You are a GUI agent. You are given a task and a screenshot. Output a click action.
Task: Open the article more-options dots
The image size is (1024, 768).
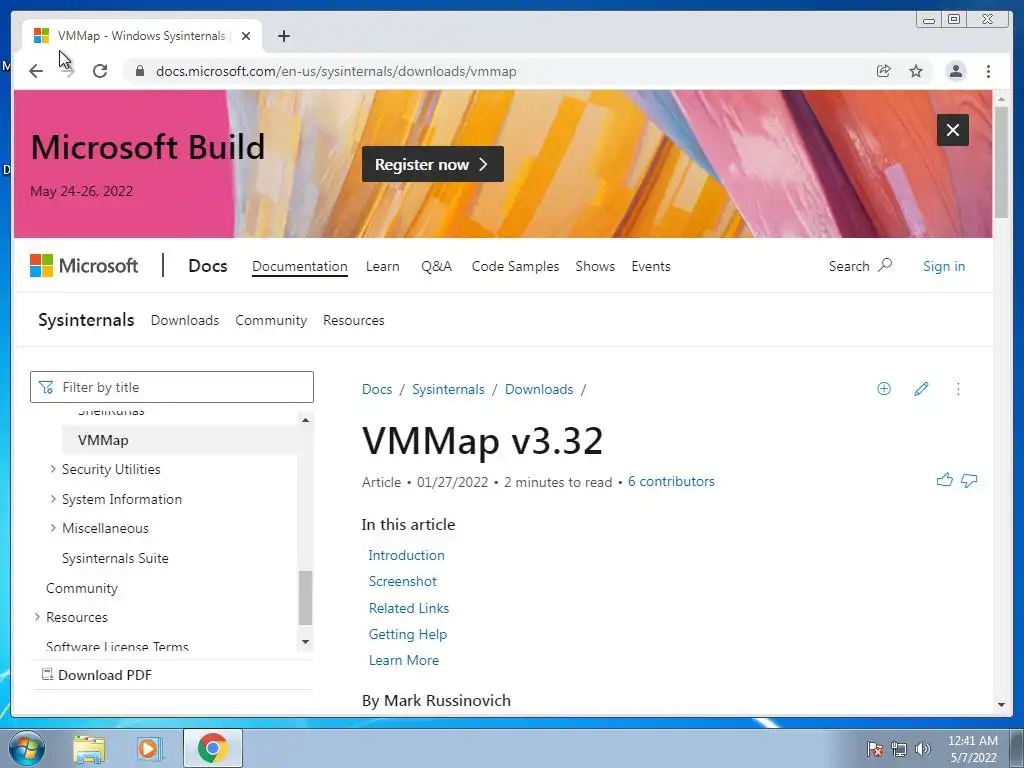958,389
